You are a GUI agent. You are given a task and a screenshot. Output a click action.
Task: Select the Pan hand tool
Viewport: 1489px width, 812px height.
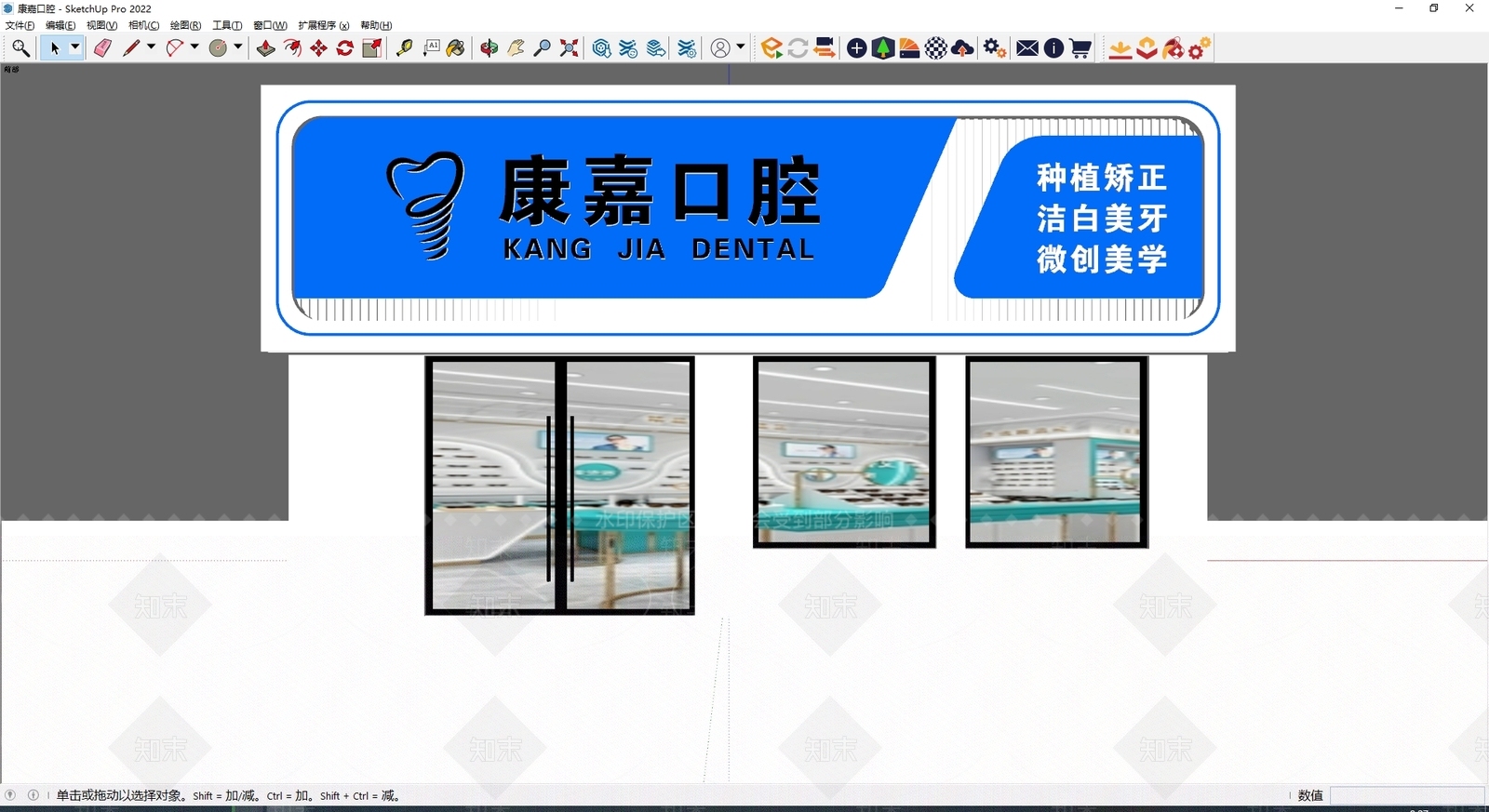pos(516,48)
